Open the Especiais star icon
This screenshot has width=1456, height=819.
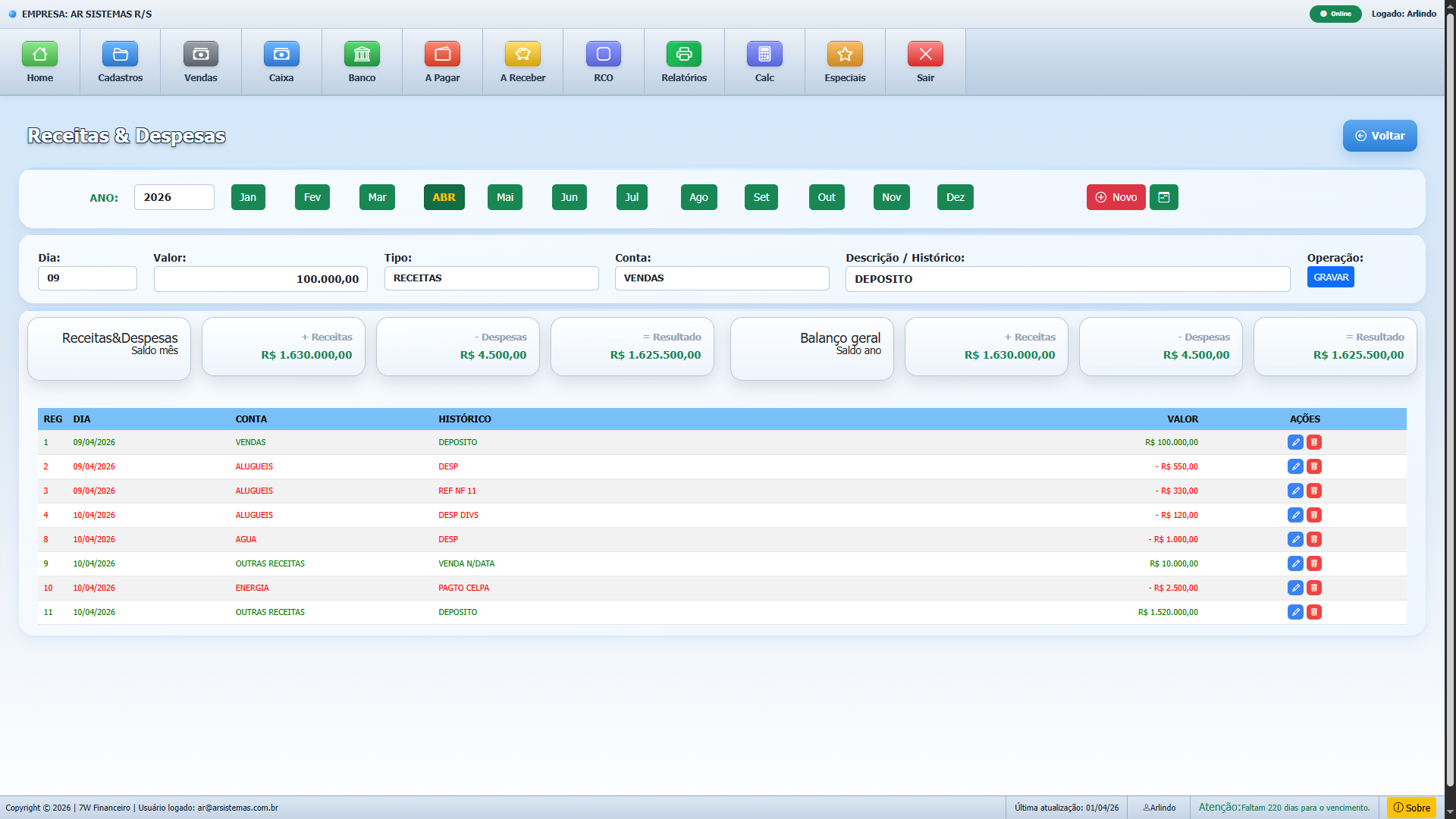coord(845,54)
